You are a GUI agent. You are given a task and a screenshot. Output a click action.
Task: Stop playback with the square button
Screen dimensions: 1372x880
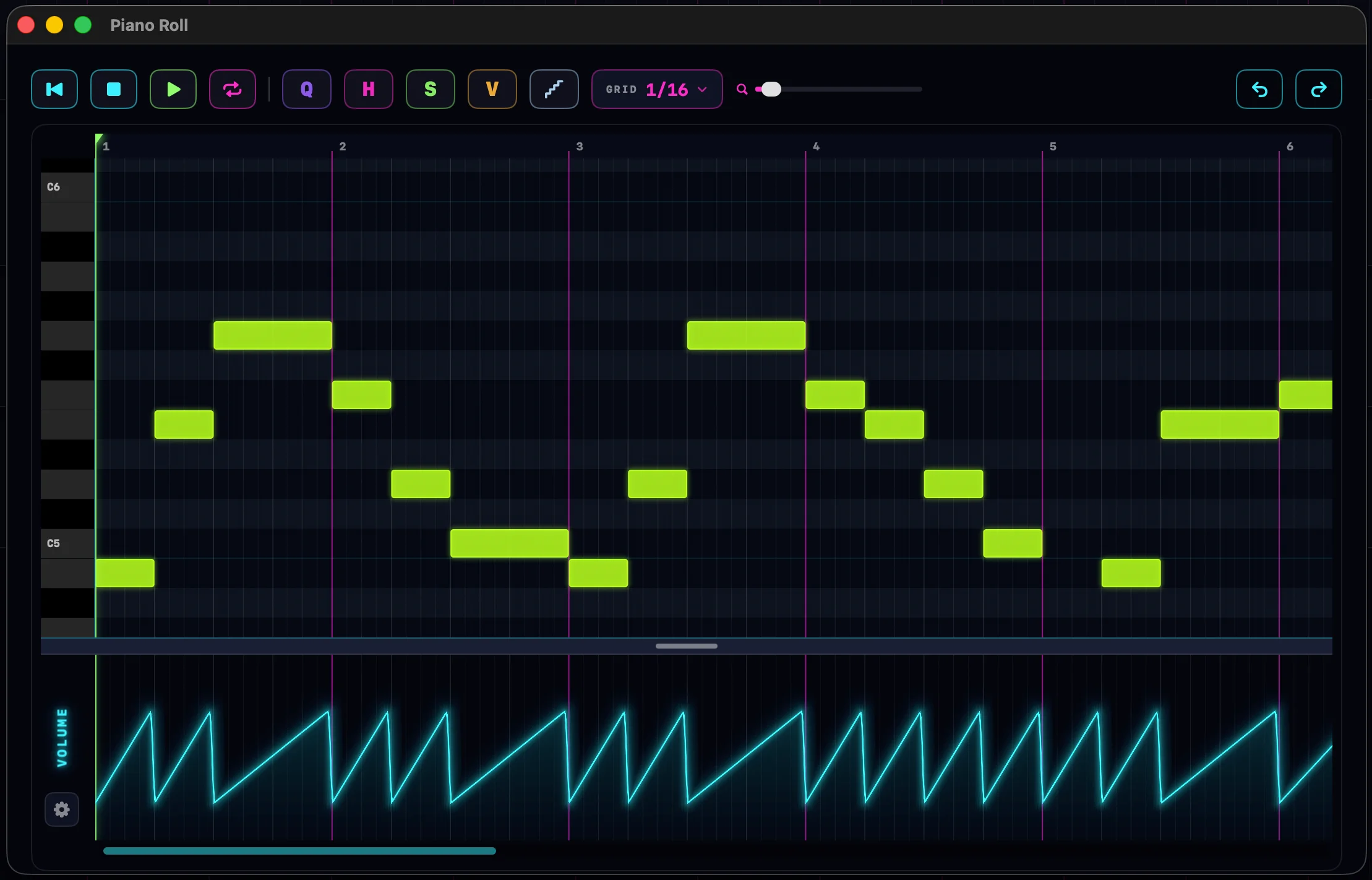tap(114, 89)
